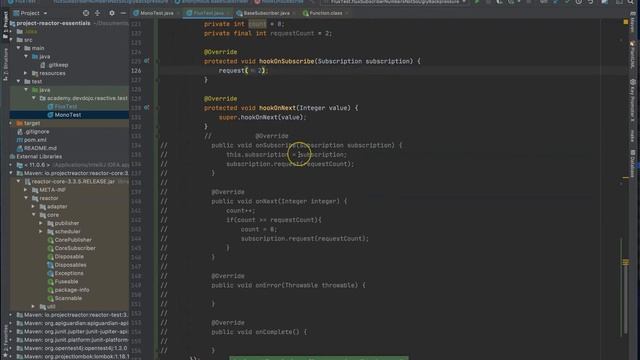This screenshot has height=360, width=640.
Task: Open the Database tool window side tab
Action: coord(633,163)
